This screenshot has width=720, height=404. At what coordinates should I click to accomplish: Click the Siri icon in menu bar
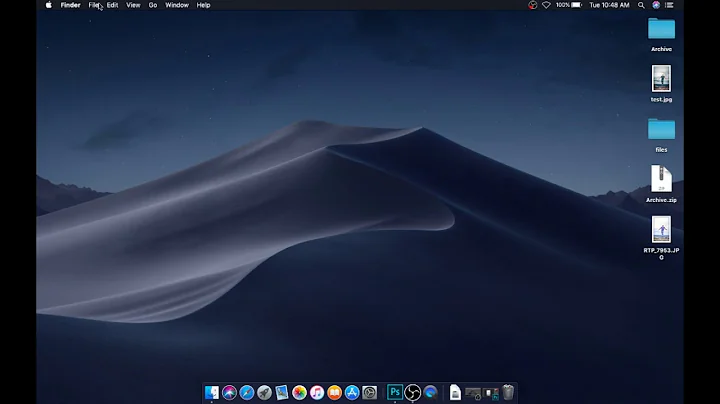pos(656,5)
